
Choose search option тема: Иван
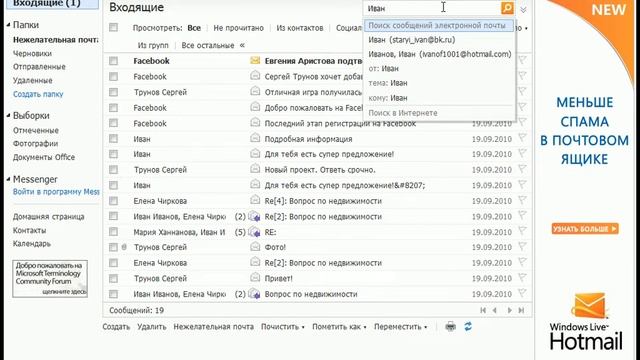point(388,83)
